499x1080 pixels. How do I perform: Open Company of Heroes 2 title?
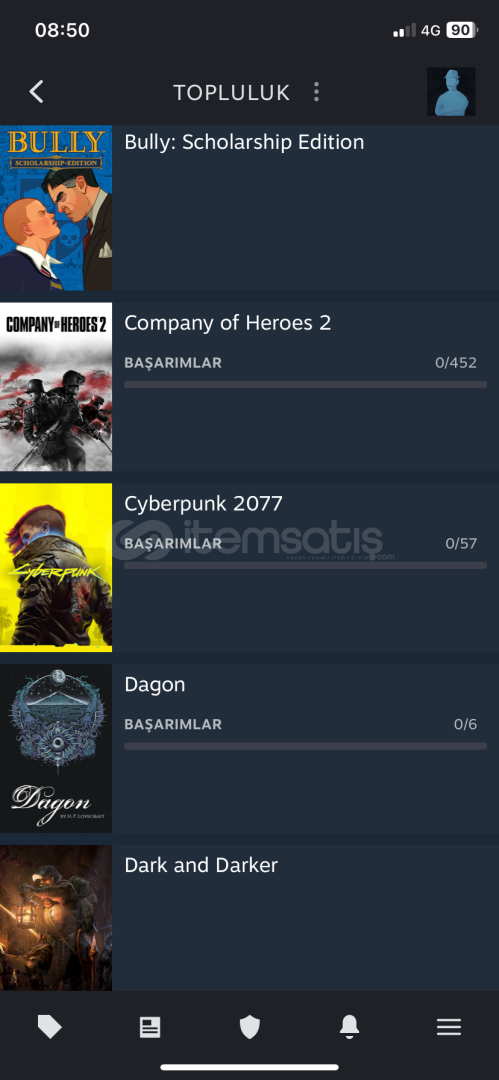(x=227, y=322)
